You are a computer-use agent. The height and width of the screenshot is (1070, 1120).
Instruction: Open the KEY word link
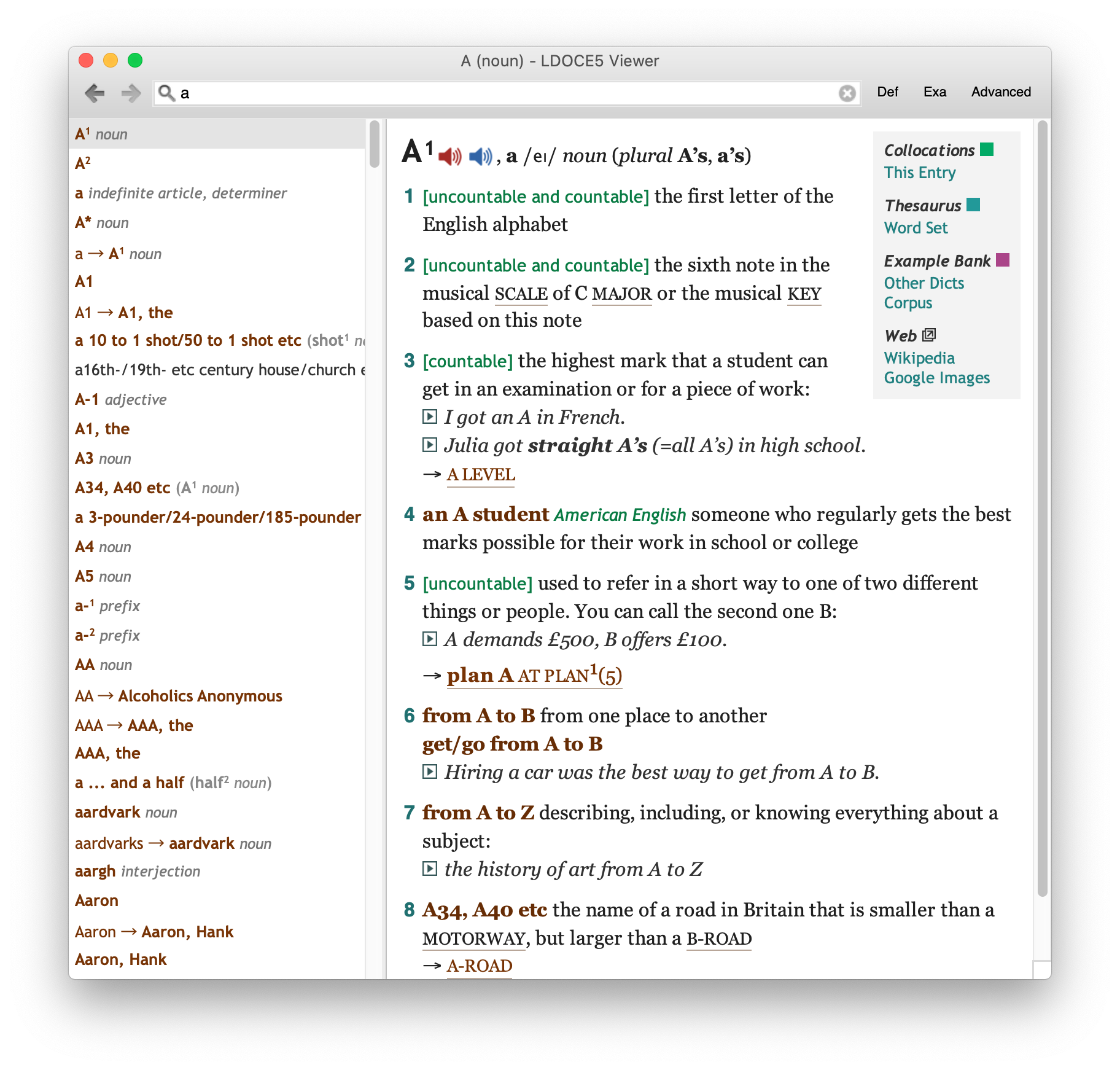804,294
